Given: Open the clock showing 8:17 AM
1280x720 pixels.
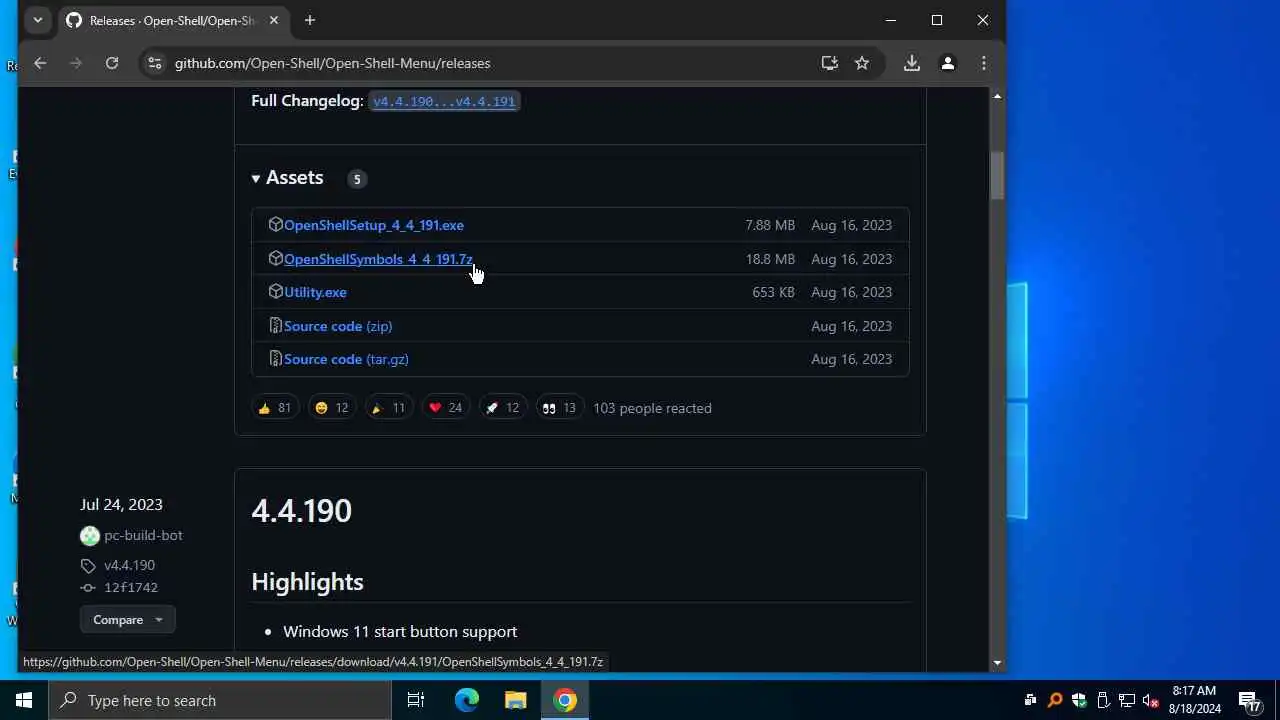Looking at the screenshot, I should pos(1195,700).
